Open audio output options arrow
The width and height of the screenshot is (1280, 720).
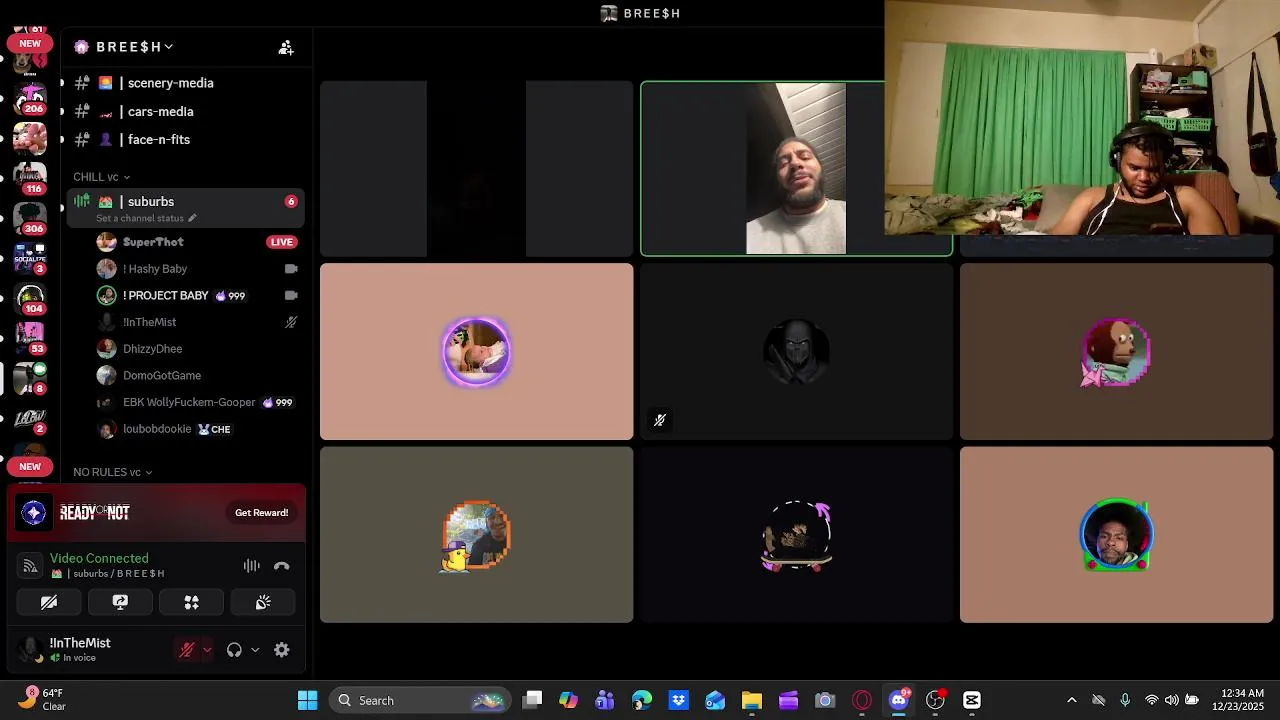tap(255, 650)
